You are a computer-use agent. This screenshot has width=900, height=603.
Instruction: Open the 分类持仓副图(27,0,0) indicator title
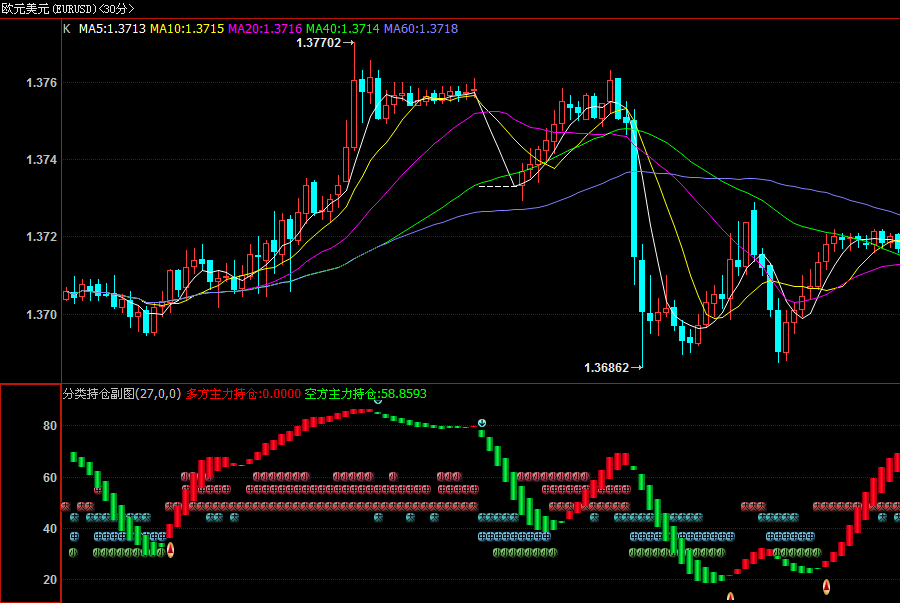click(x=122, y=394)
